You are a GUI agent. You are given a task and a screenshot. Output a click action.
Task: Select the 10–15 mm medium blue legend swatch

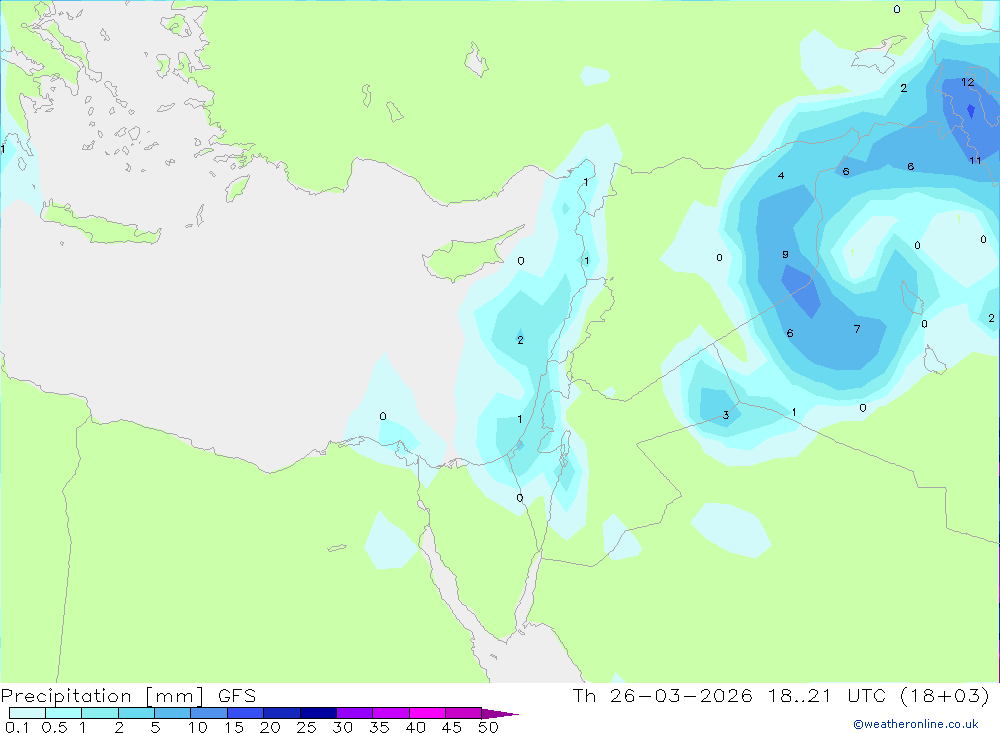pos(209,713)
